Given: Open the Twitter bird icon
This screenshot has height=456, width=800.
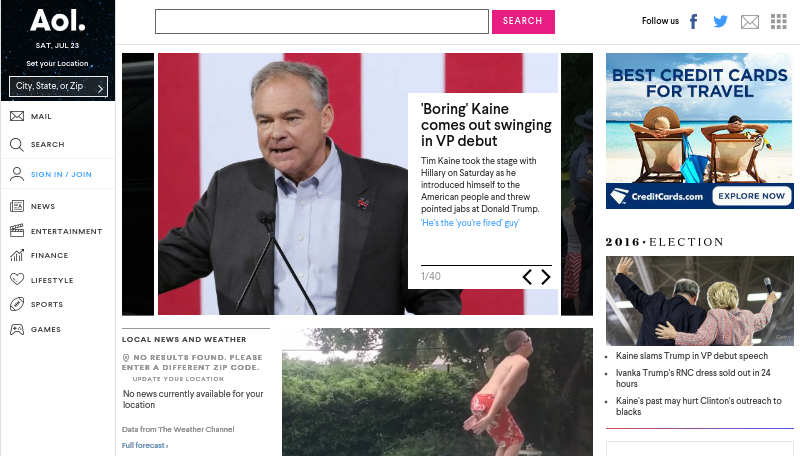Looking at the screenshot, I should (720, 21).
